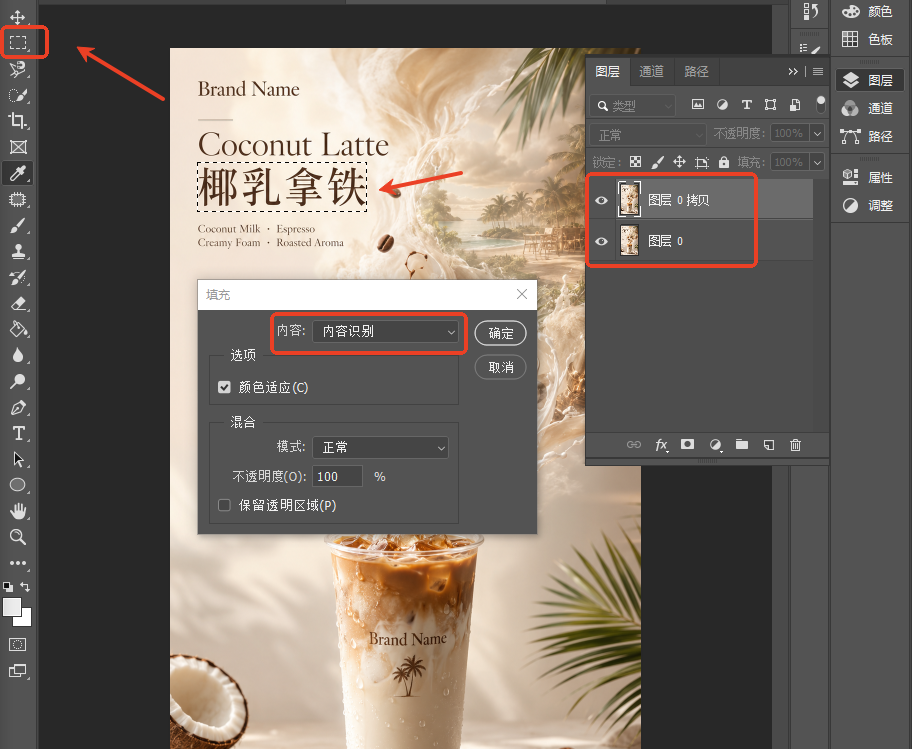Expand the layer 不透明度 dropdown arrow

[x=817, y=133]
